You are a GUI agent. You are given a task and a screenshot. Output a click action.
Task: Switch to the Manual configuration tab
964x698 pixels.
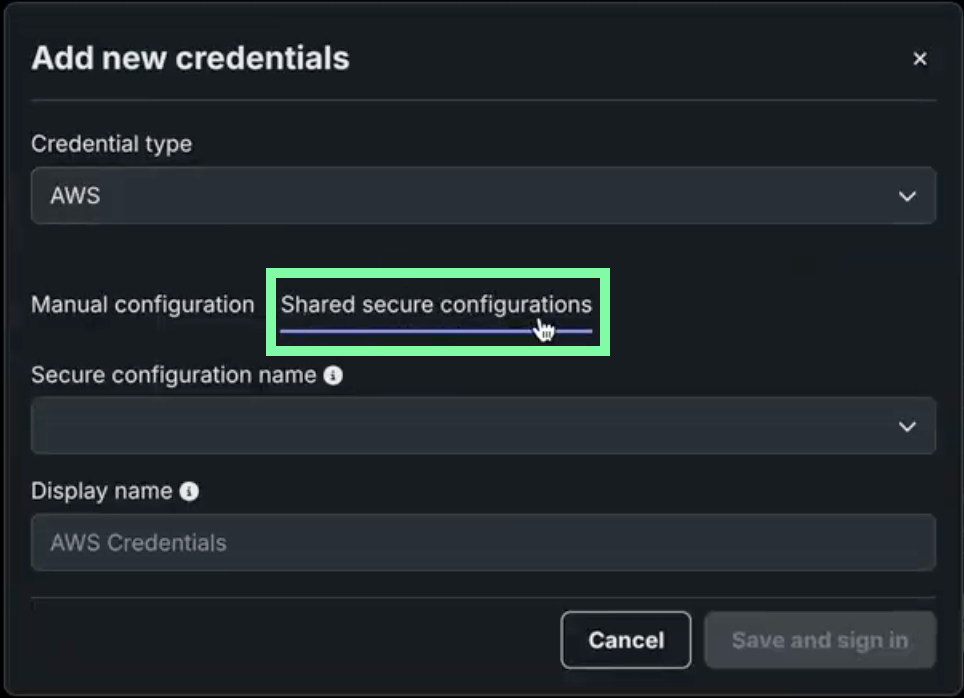(x=143, y=305)
